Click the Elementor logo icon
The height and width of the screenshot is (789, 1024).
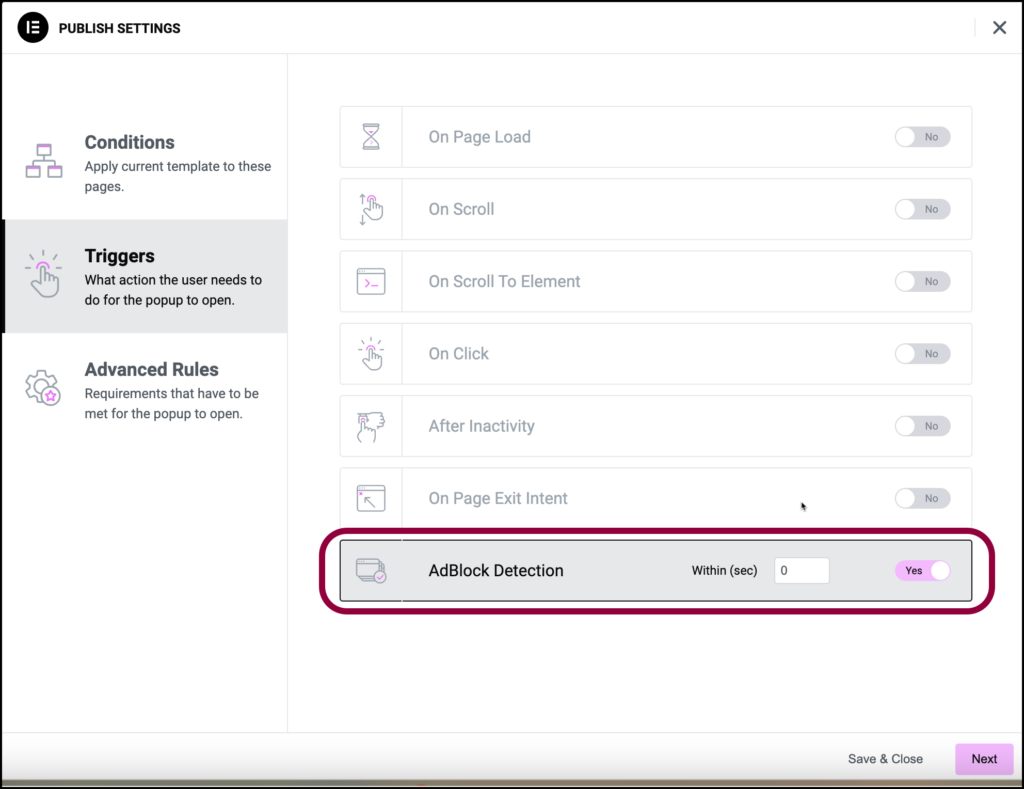tap(33, 28)
